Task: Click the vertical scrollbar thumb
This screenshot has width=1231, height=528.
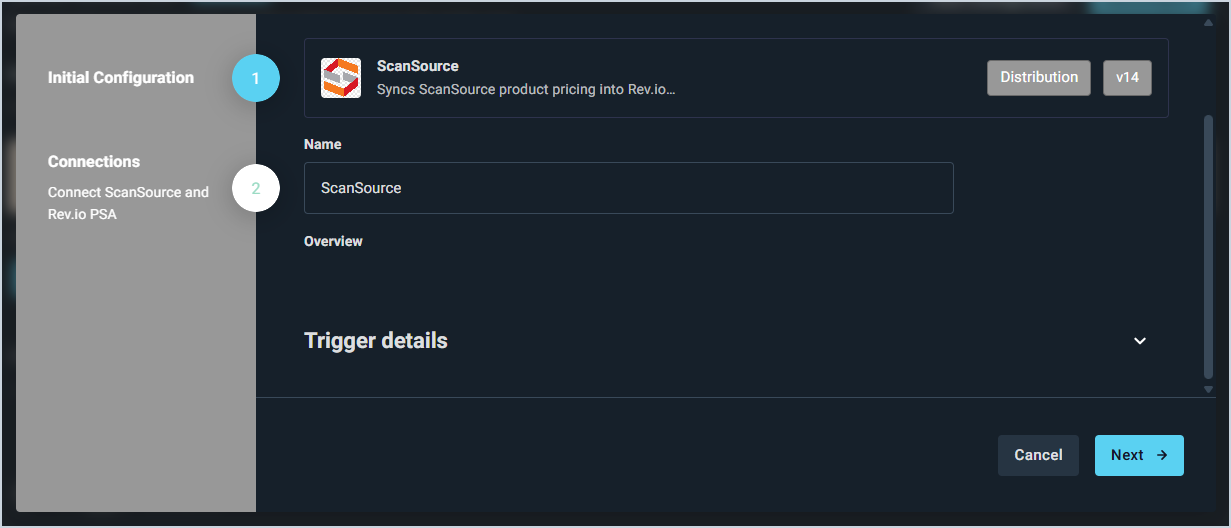Action: (1208, 246)
